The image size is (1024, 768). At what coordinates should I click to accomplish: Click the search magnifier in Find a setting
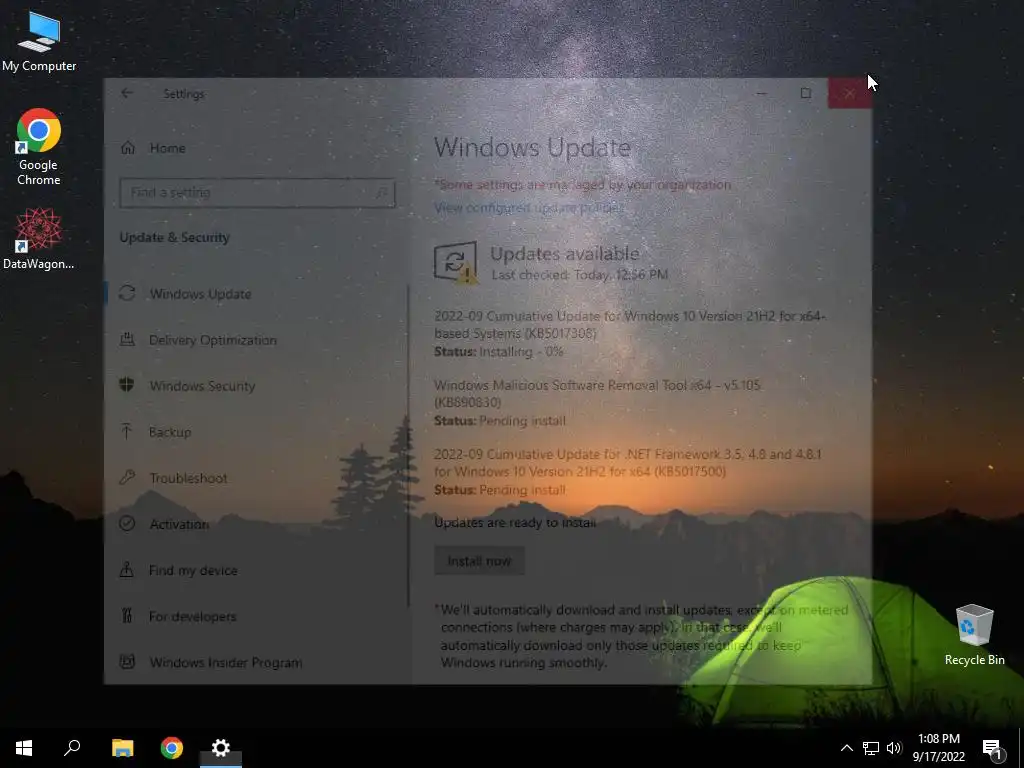(x=381, y=193)
